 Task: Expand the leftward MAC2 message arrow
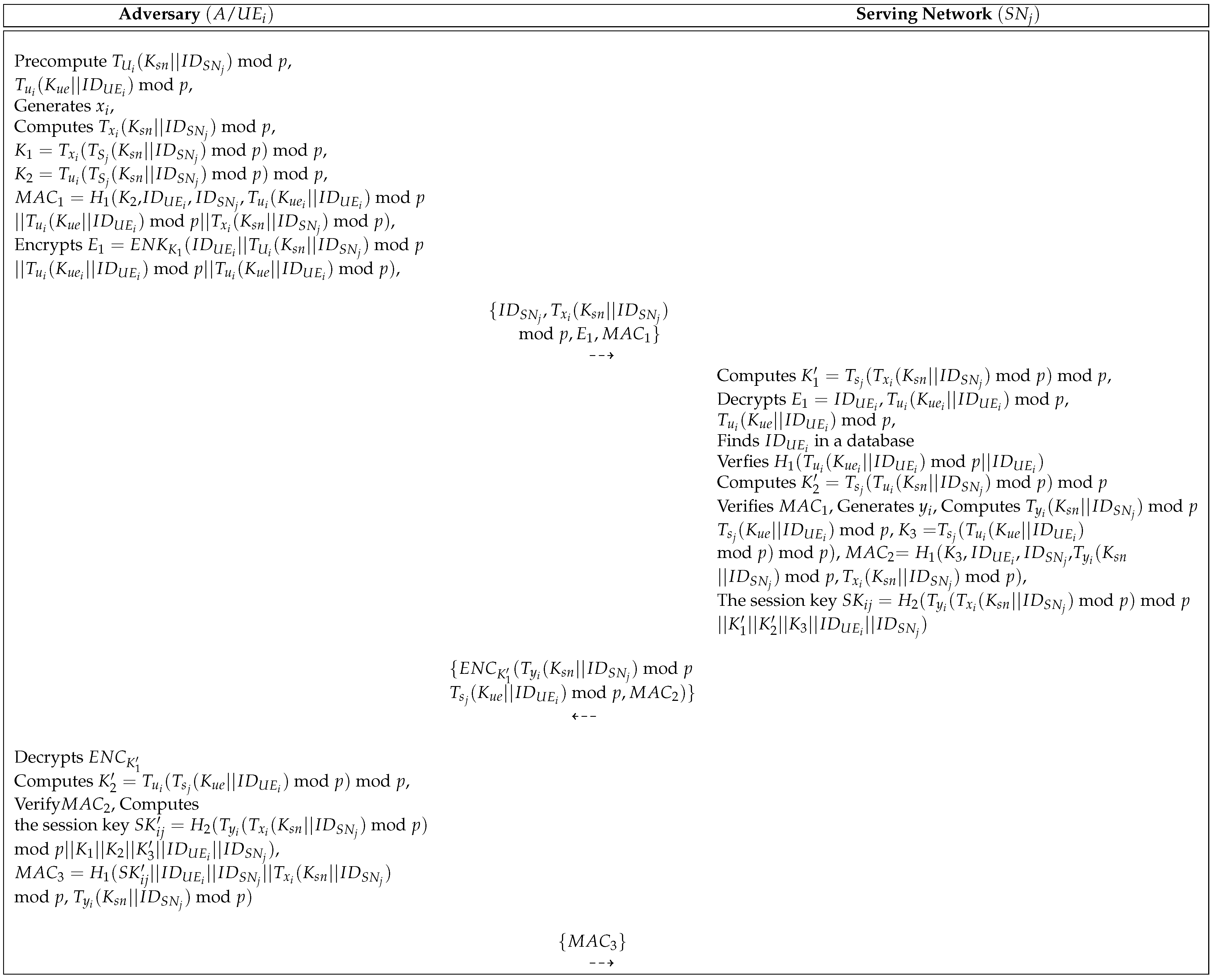point(584,717)
